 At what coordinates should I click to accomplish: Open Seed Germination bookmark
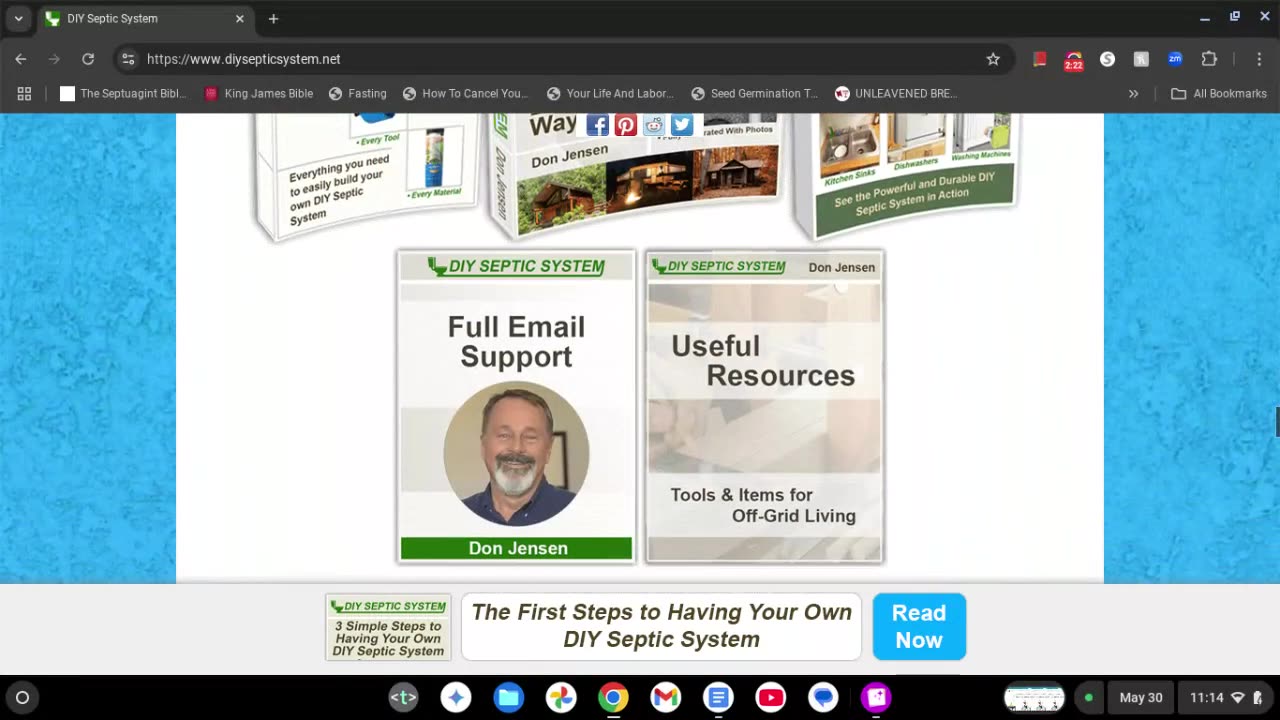(754, 93)
